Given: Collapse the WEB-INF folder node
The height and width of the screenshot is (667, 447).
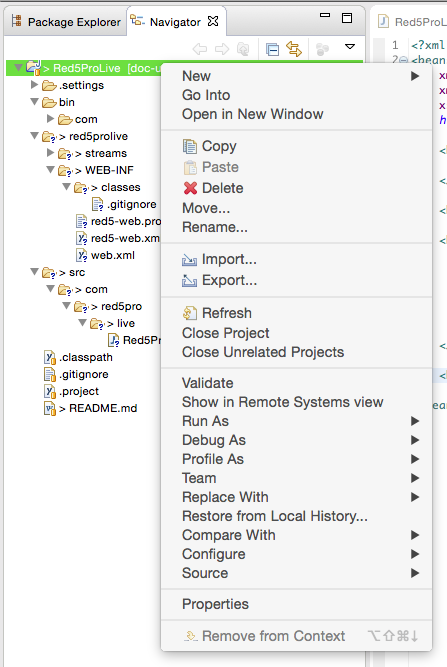Looking at the screenshot, I should pos(51,170).
